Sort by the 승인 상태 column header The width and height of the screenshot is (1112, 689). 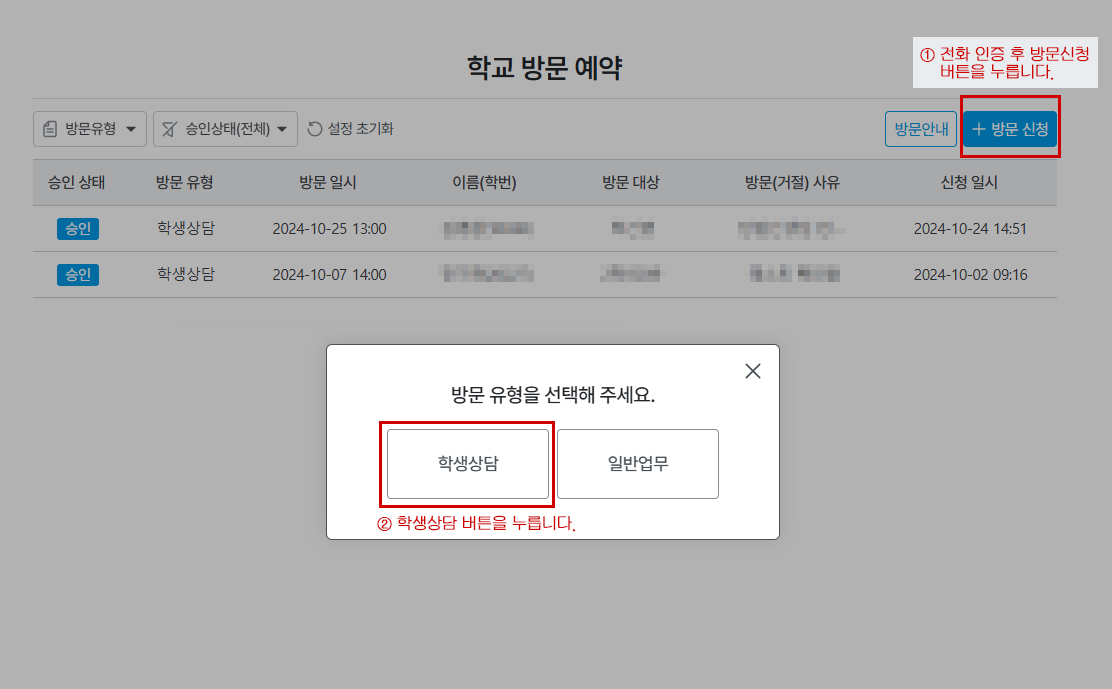(77, 182)
